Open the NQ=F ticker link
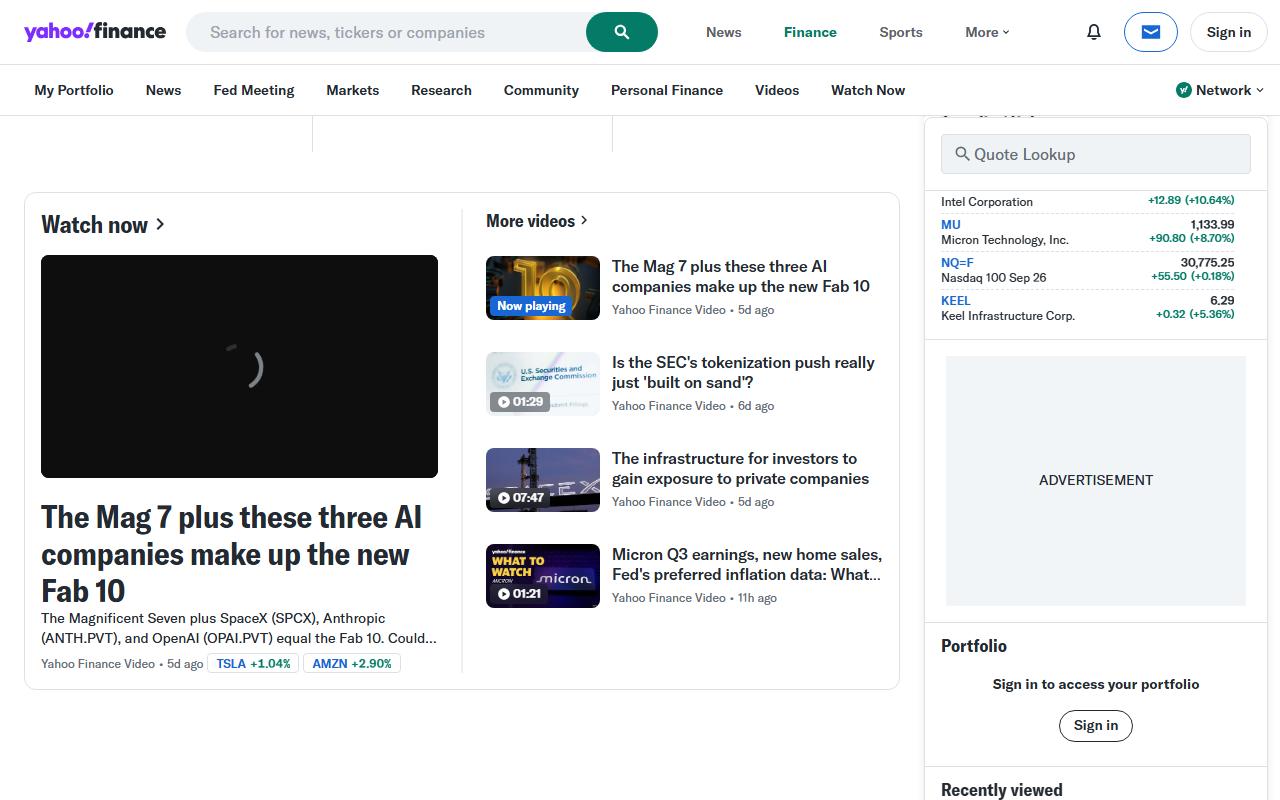This screenshot has width=1280, height=800. [957, 263]
